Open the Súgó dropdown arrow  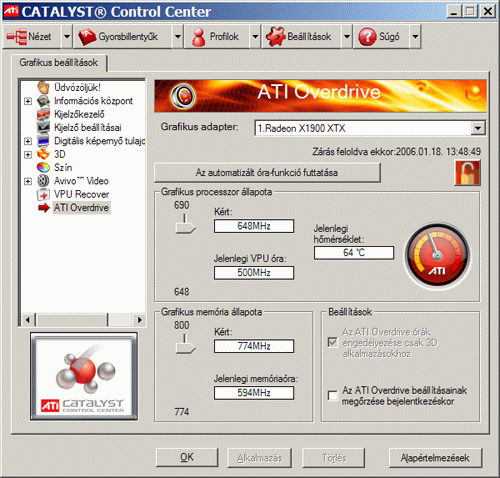[415, 37]
